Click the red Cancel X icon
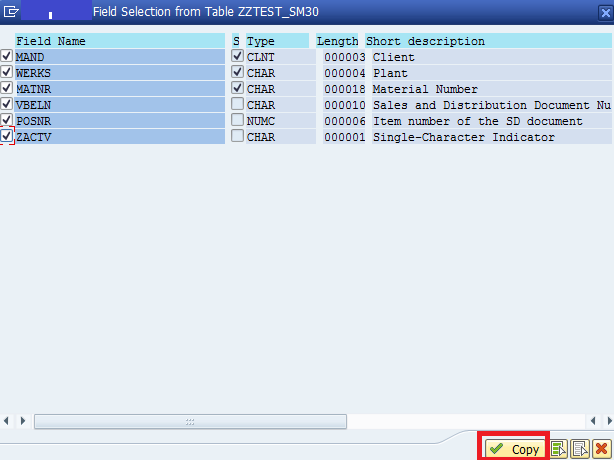The width and height of the screenshot is (614, 460). 601,449
